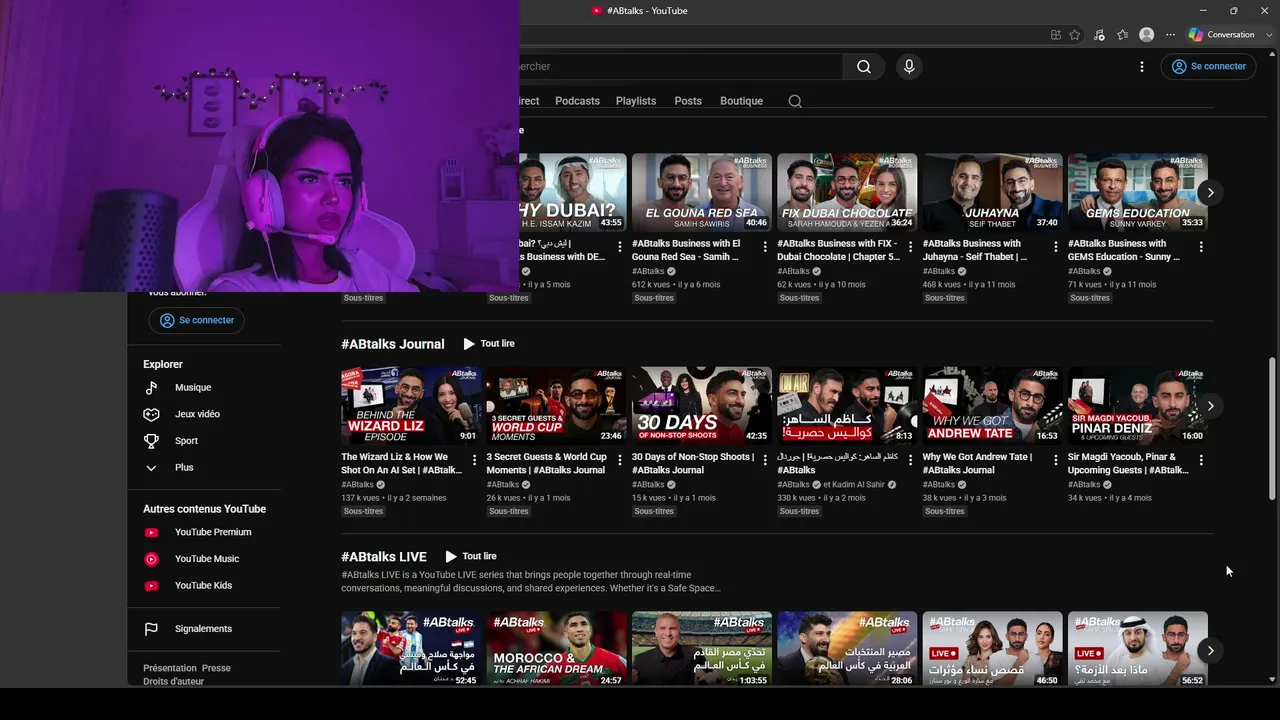This screenshot has width=1280, height=720.
Task: Click the YouTube search magnifier button
Action: (x=864, y=67)
